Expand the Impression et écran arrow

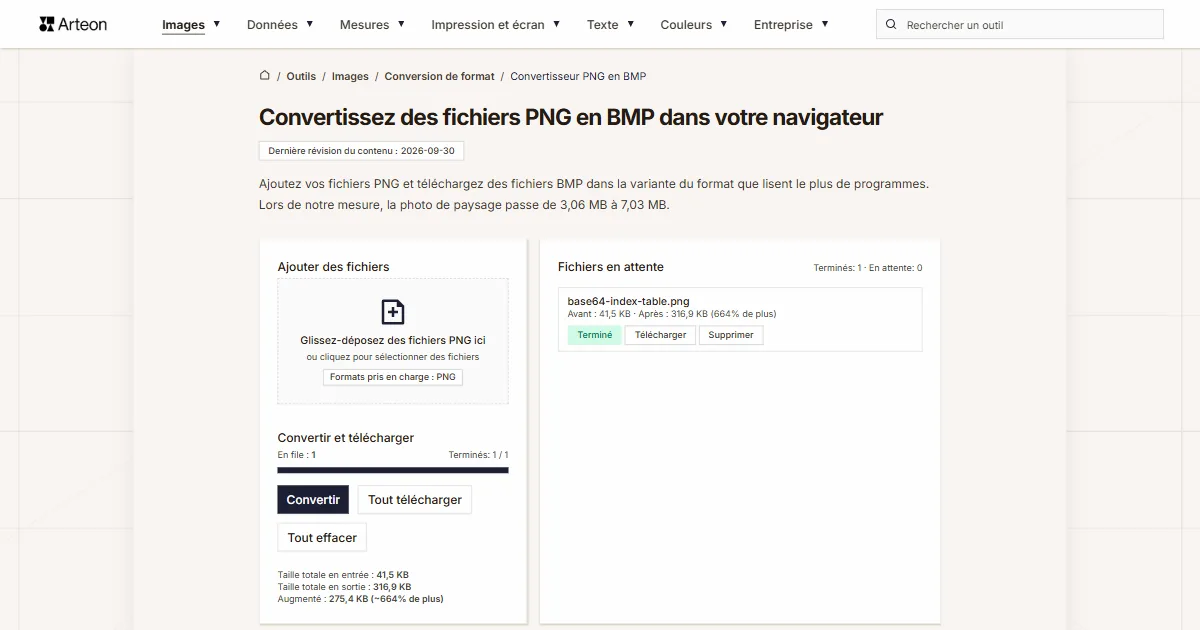tap(556, 23)
